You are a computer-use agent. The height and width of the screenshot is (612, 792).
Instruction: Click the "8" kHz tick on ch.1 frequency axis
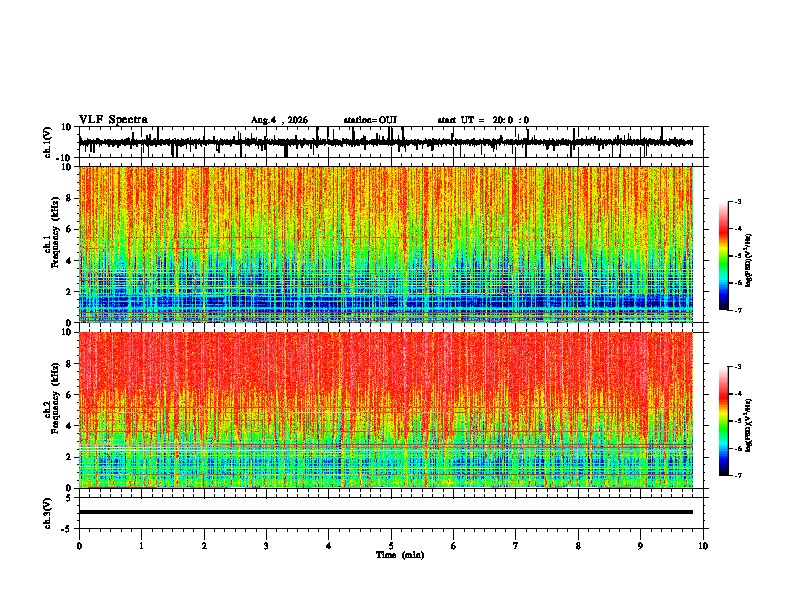click(70, 198)
